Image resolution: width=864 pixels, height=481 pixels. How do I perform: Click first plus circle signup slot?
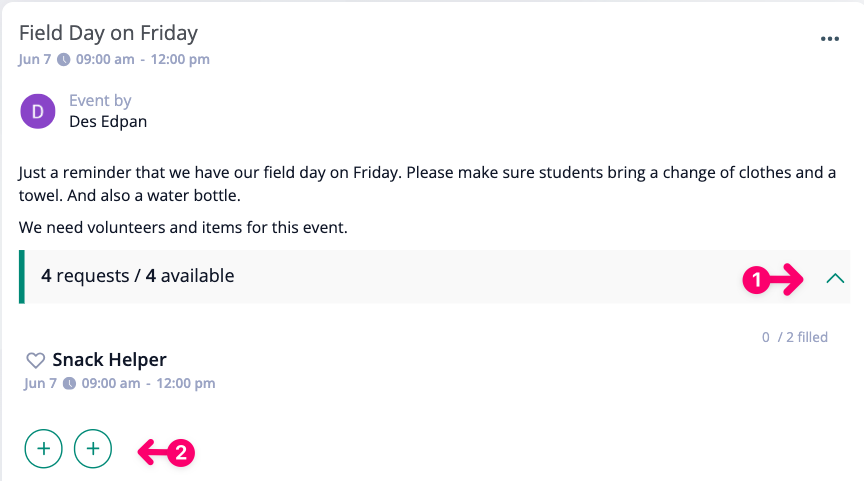44,448
